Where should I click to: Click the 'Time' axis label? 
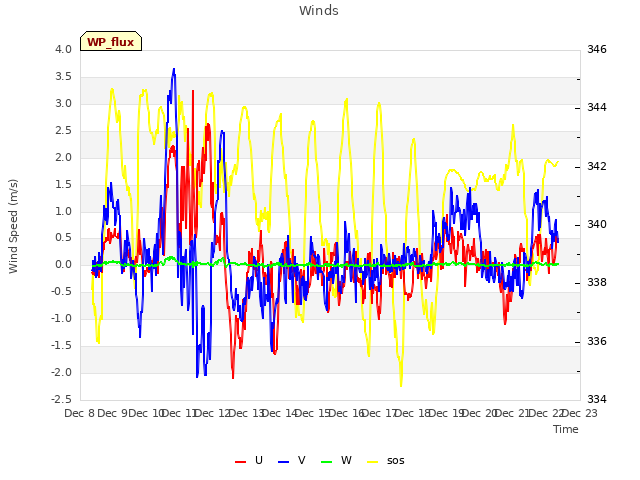566,429
